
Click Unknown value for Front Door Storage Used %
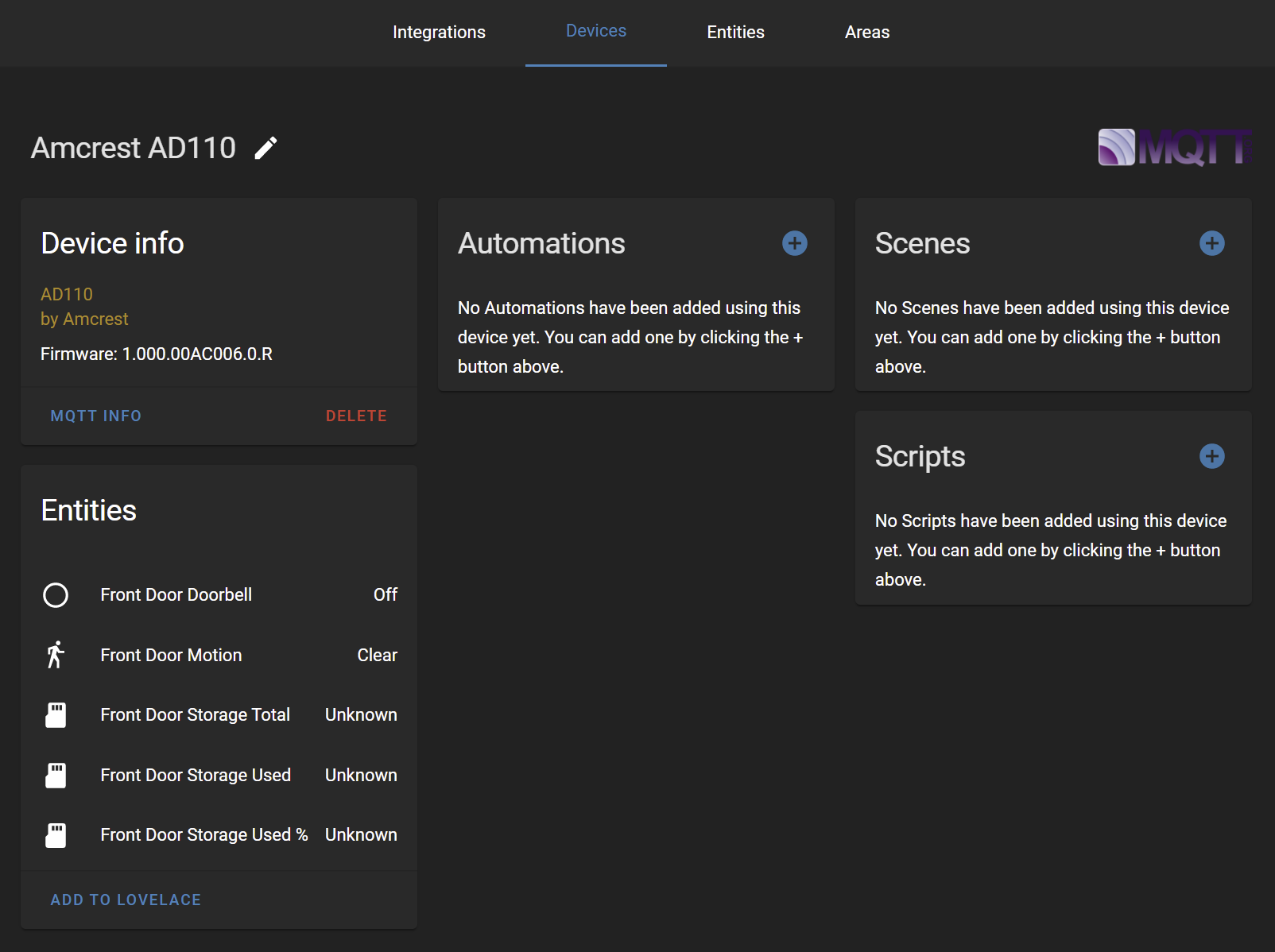click(x=361, y=835)
